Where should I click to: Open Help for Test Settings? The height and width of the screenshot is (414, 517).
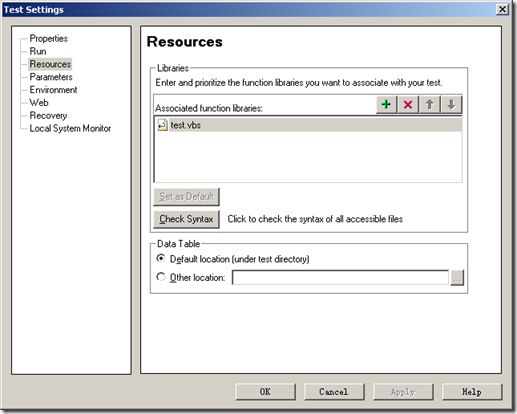pos(472,392)
